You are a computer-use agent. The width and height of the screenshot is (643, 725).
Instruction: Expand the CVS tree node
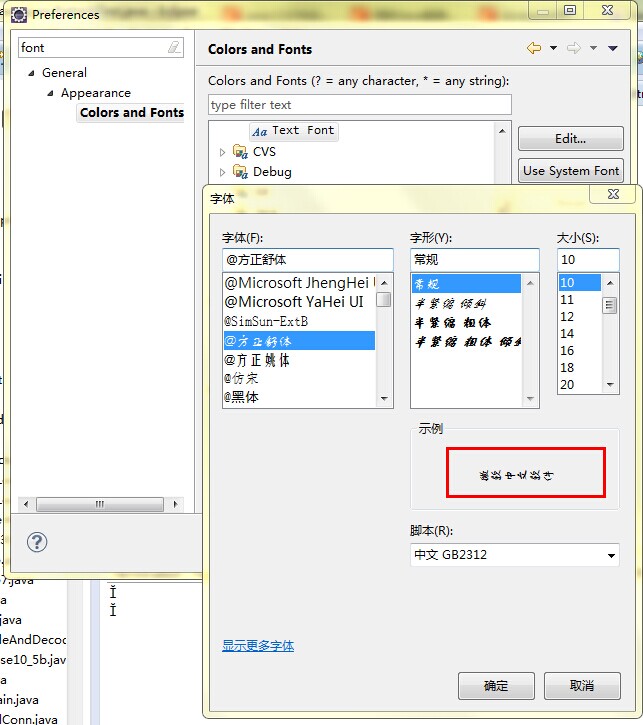(223, 152)
